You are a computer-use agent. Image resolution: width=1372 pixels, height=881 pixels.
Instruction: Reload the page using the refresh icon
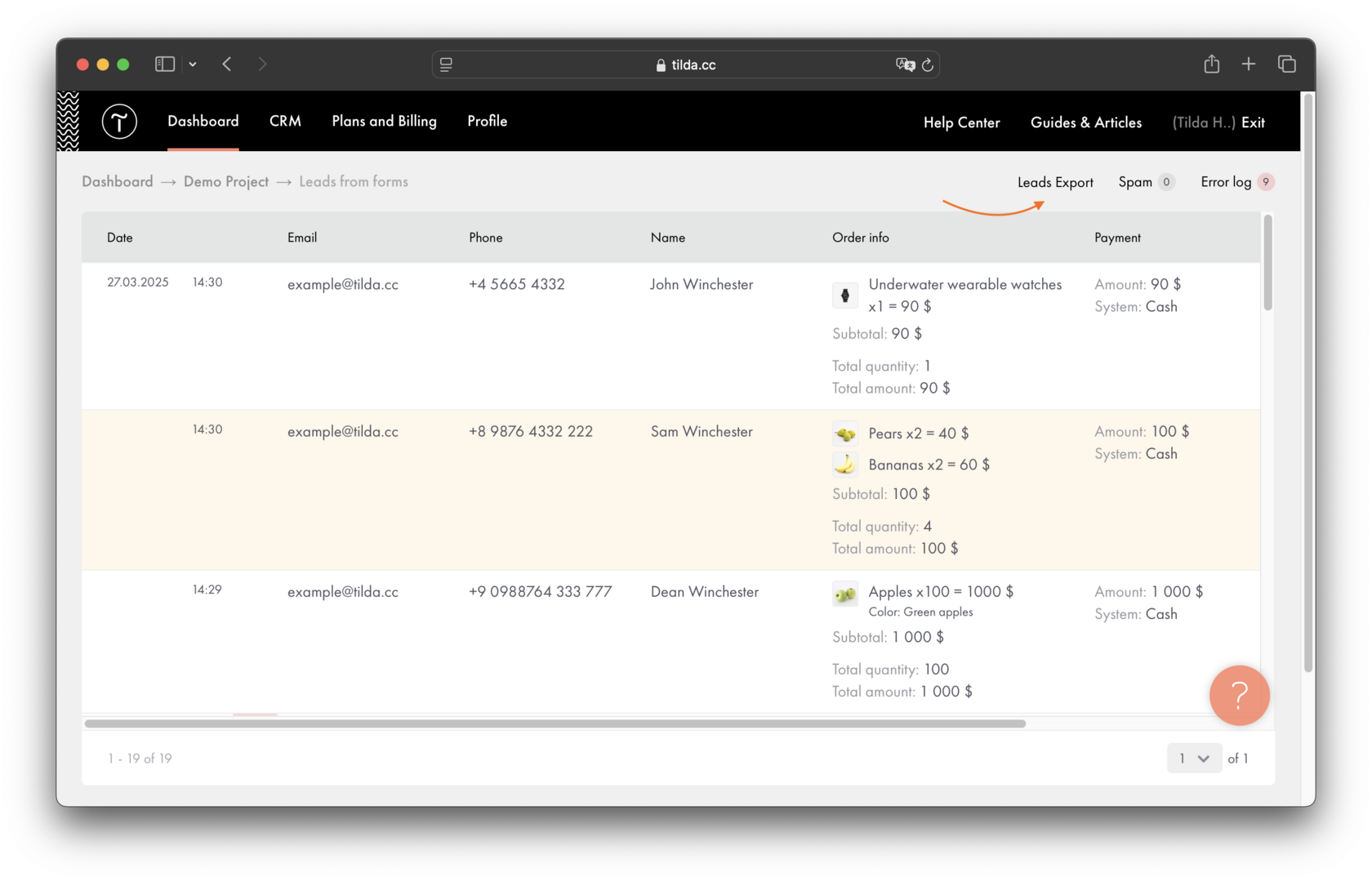click(x=928, y=65)
